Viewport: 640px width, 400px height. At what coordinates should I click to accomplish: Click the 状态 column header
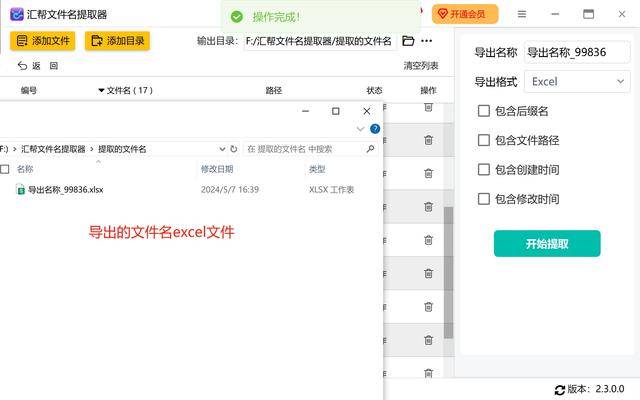click(x=374, y=90)
